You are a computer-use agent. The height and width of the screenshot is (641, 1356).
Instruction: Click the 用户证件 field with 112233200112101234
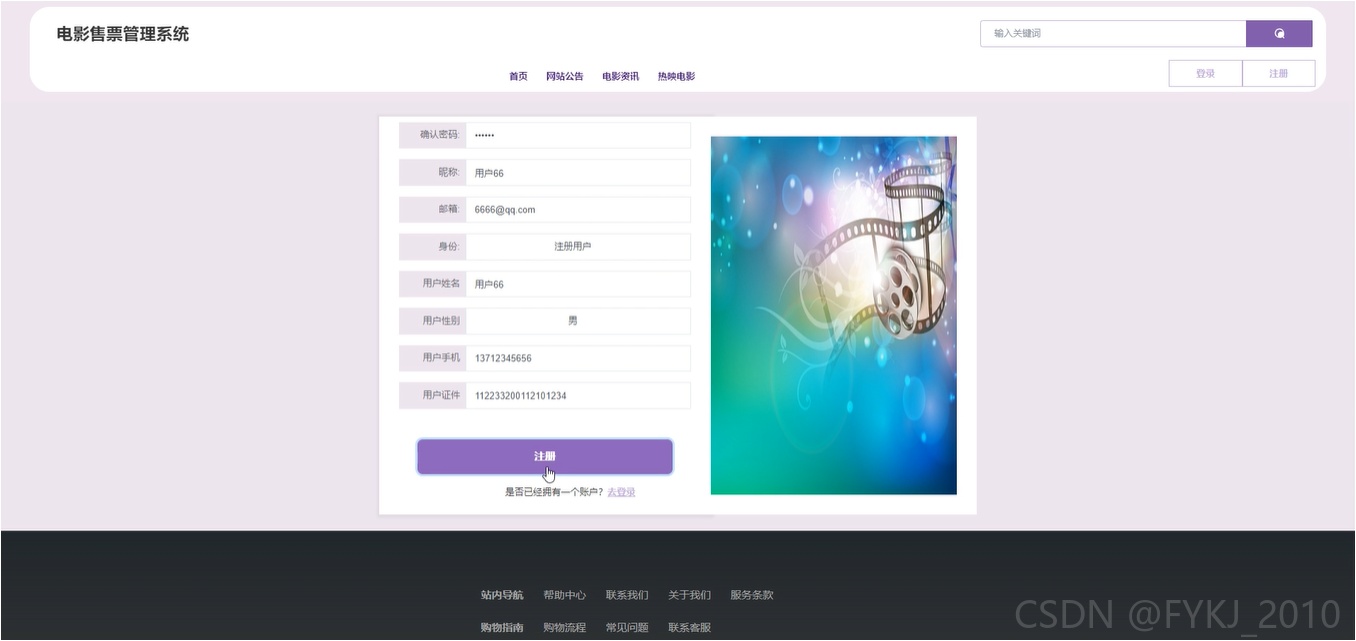[578, 396]
